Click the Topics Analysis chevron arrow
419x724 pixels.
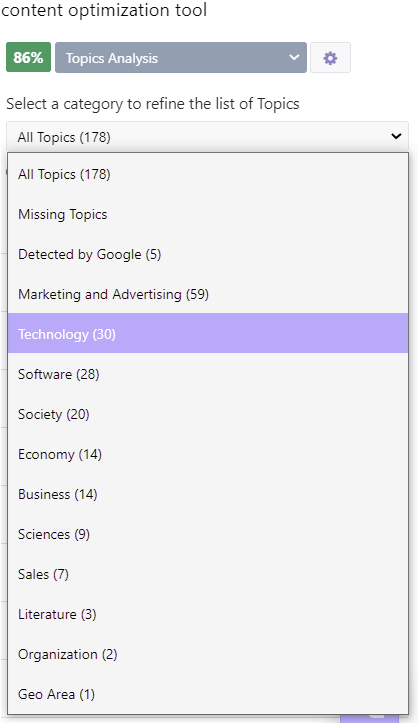coord(294,57)
